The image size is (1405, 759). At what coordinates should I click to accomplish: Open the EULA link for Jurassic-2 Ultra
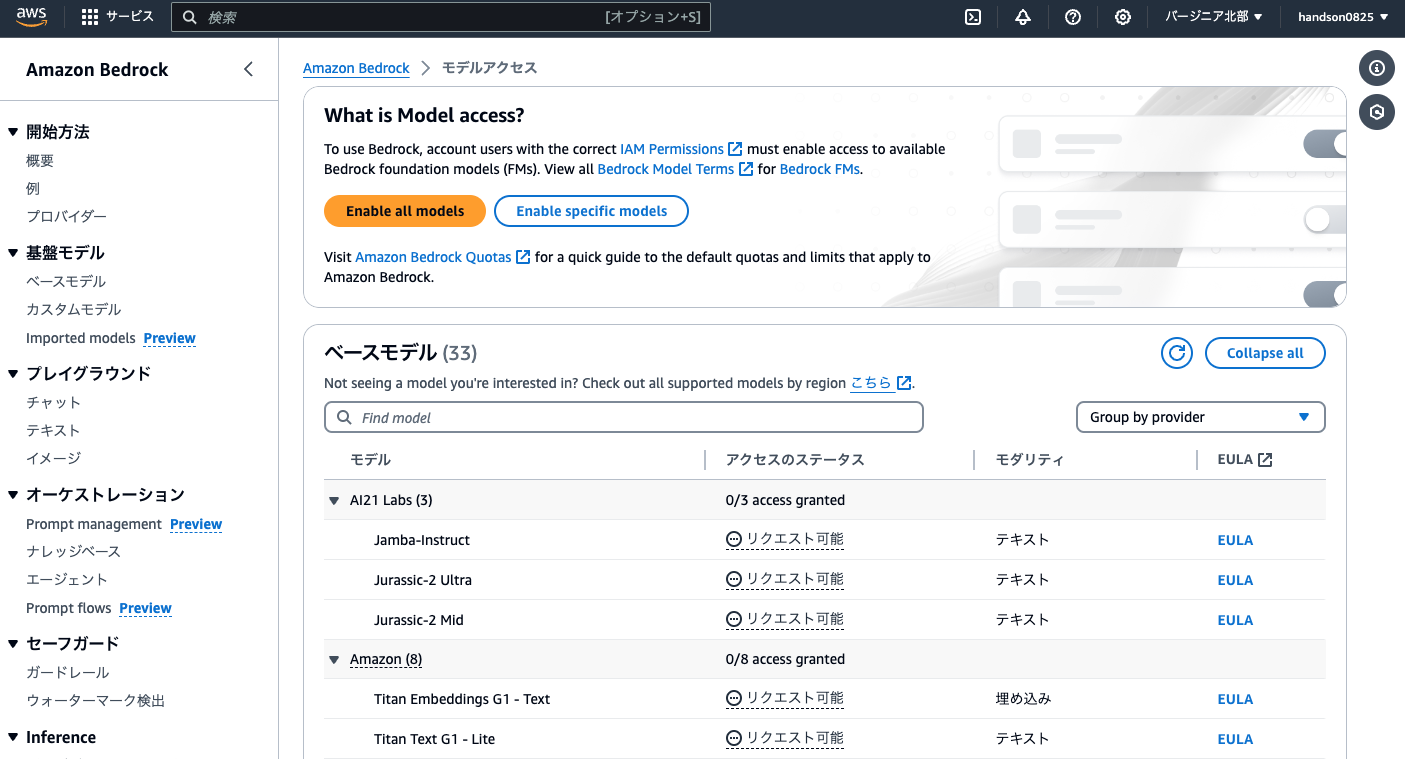1235,580
